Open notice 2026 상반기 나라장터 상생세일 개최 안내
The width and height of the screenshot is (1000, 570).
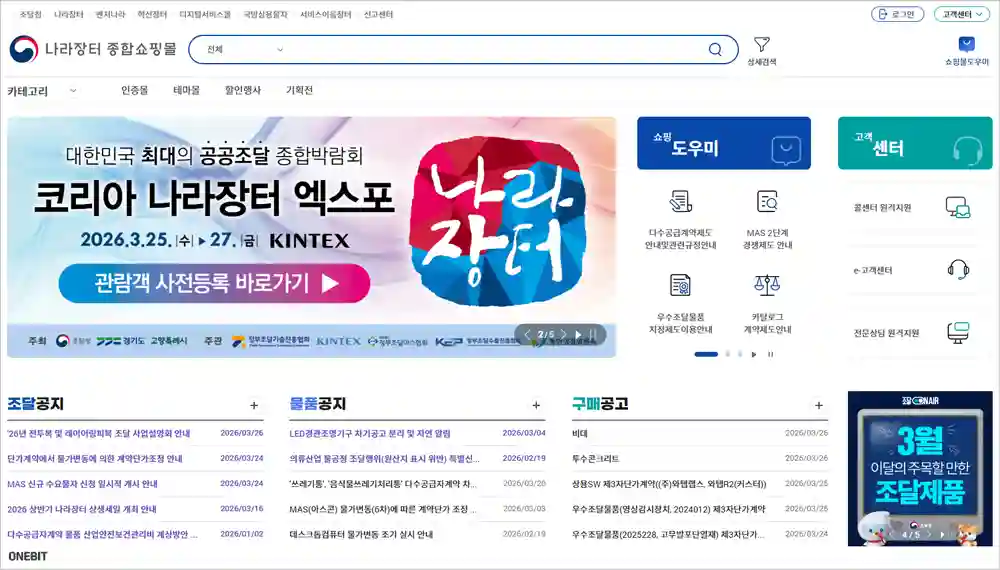tap(82, 509)
